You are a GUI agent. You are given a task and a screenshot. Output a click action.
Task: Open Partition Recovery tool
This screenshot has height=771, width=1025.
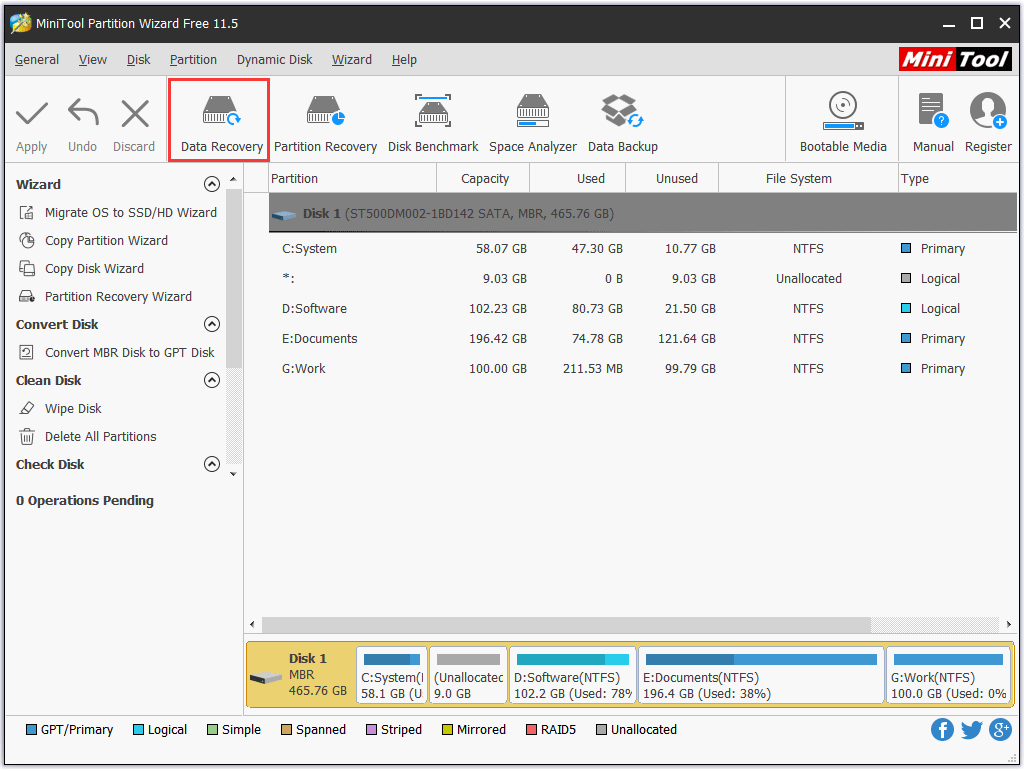pyautogui.click(x=325, y=123)
